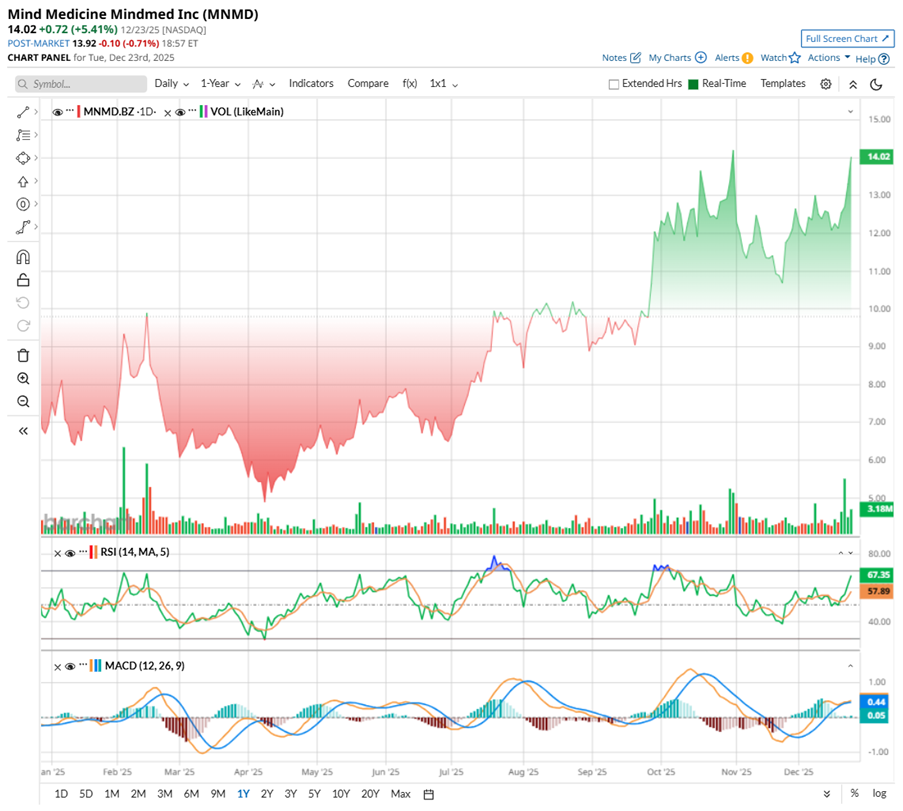
Task: Toggle MACD indicator visibility eye
Action: click(x=70, y=666)
